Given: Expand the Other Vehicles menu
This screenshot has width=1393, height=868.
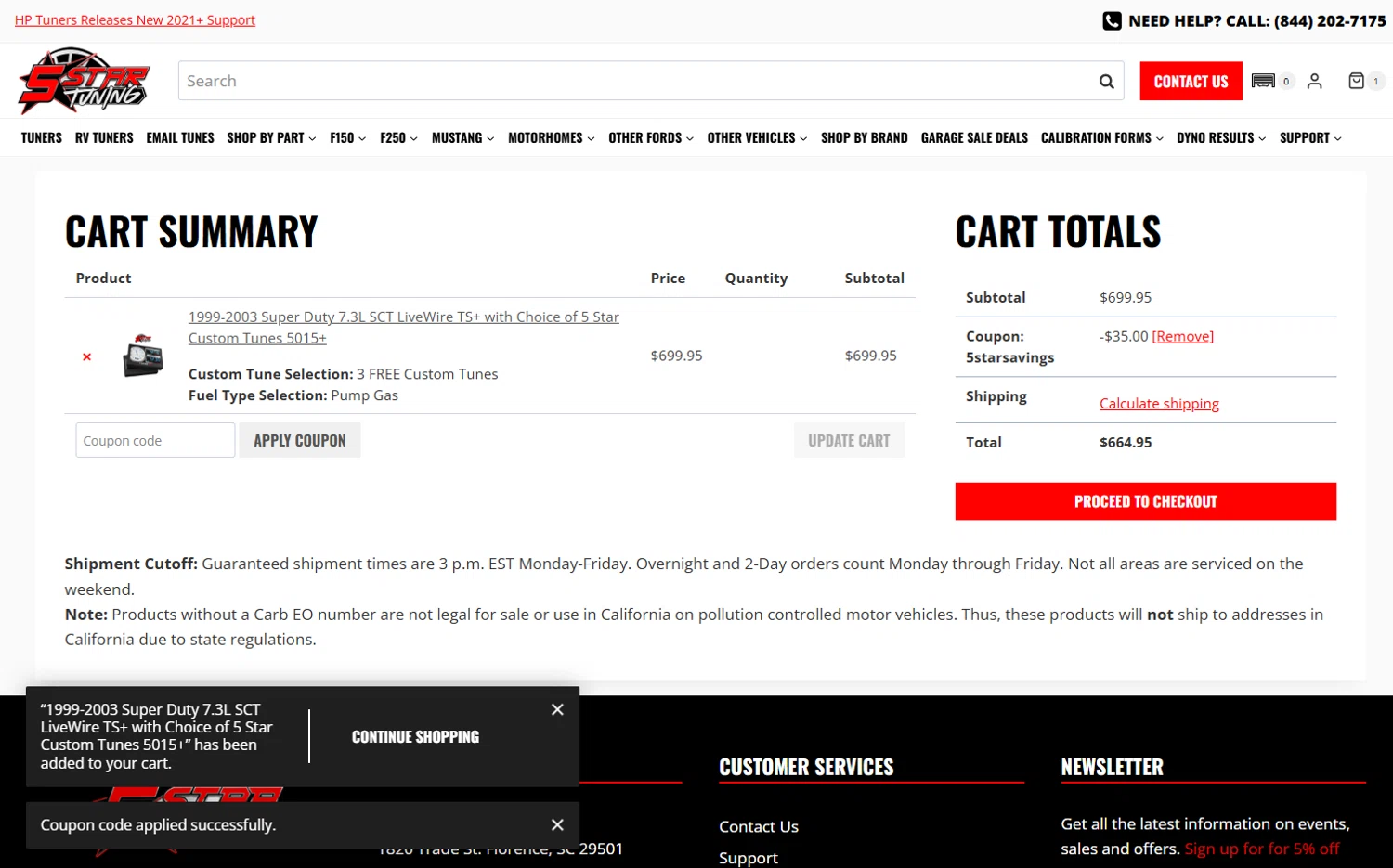Looking at the screenshot, I should coord(757,137).
